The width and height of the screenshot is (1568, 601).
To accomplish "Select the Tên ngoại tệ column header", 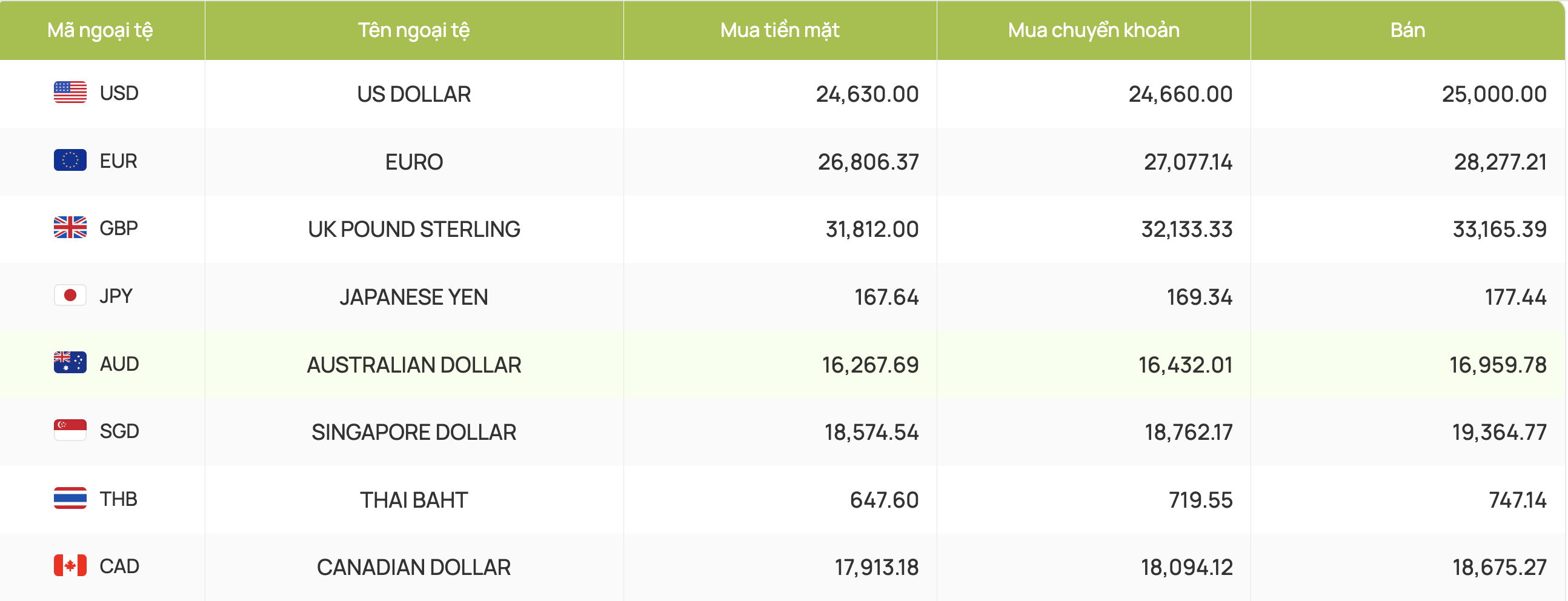I will [414, 30].
